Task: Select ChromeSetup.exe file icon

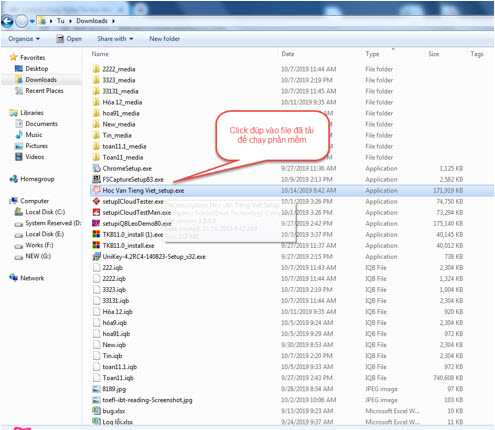Action: [96, 168]
